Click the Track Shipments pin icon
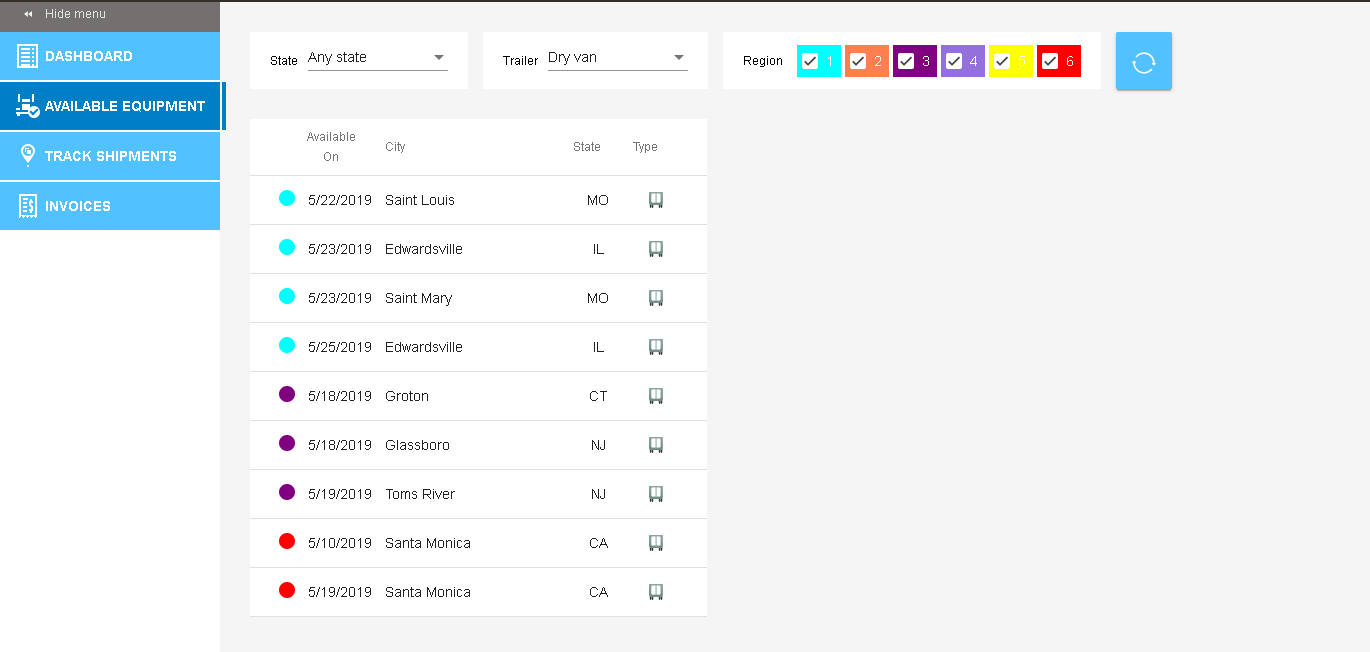This screenshot has width=1370, height=652. coord(27,156)
